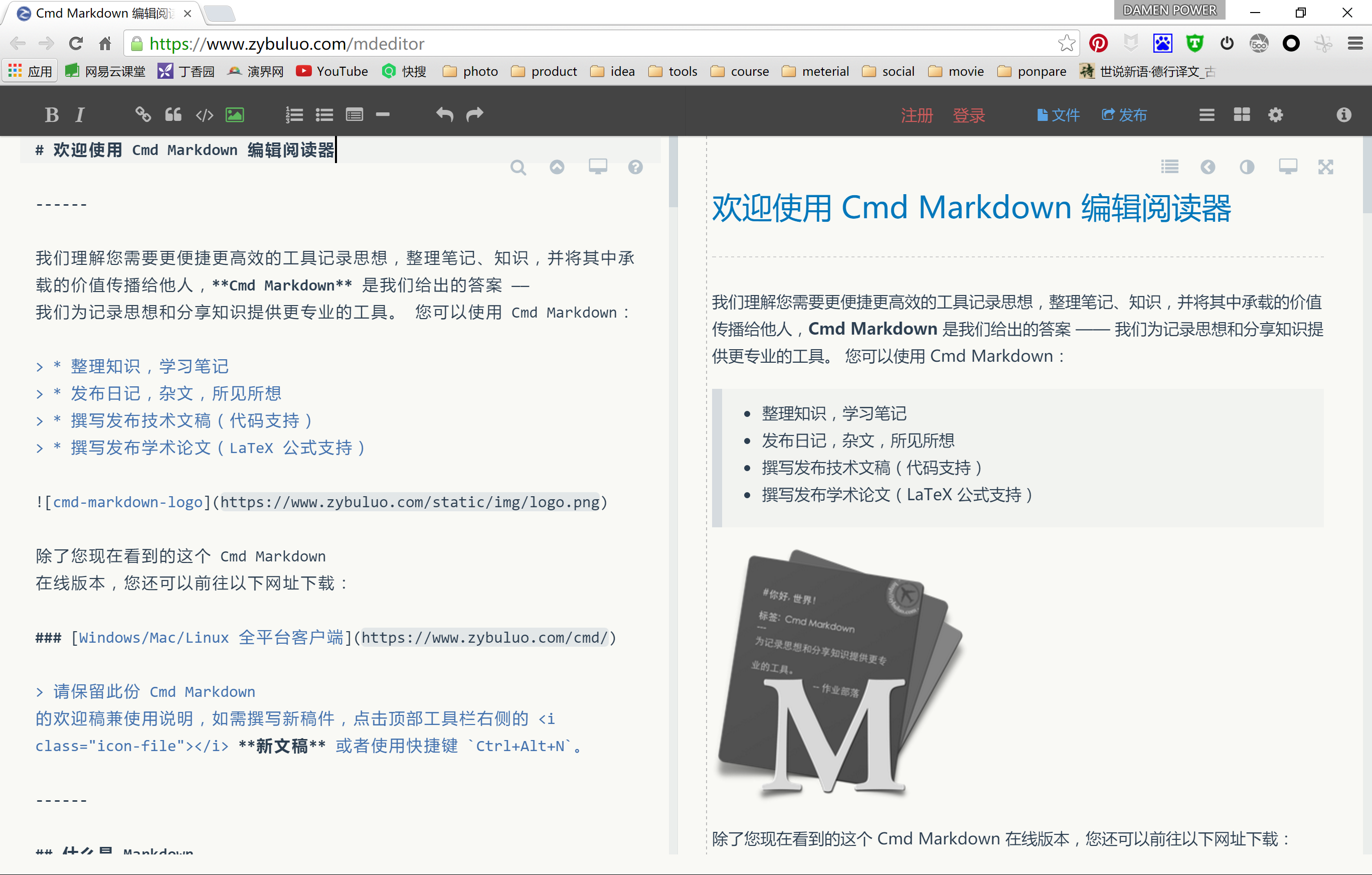Insert a heading with the heading icon
1372x875 pixels.
[x=355, y=114]
